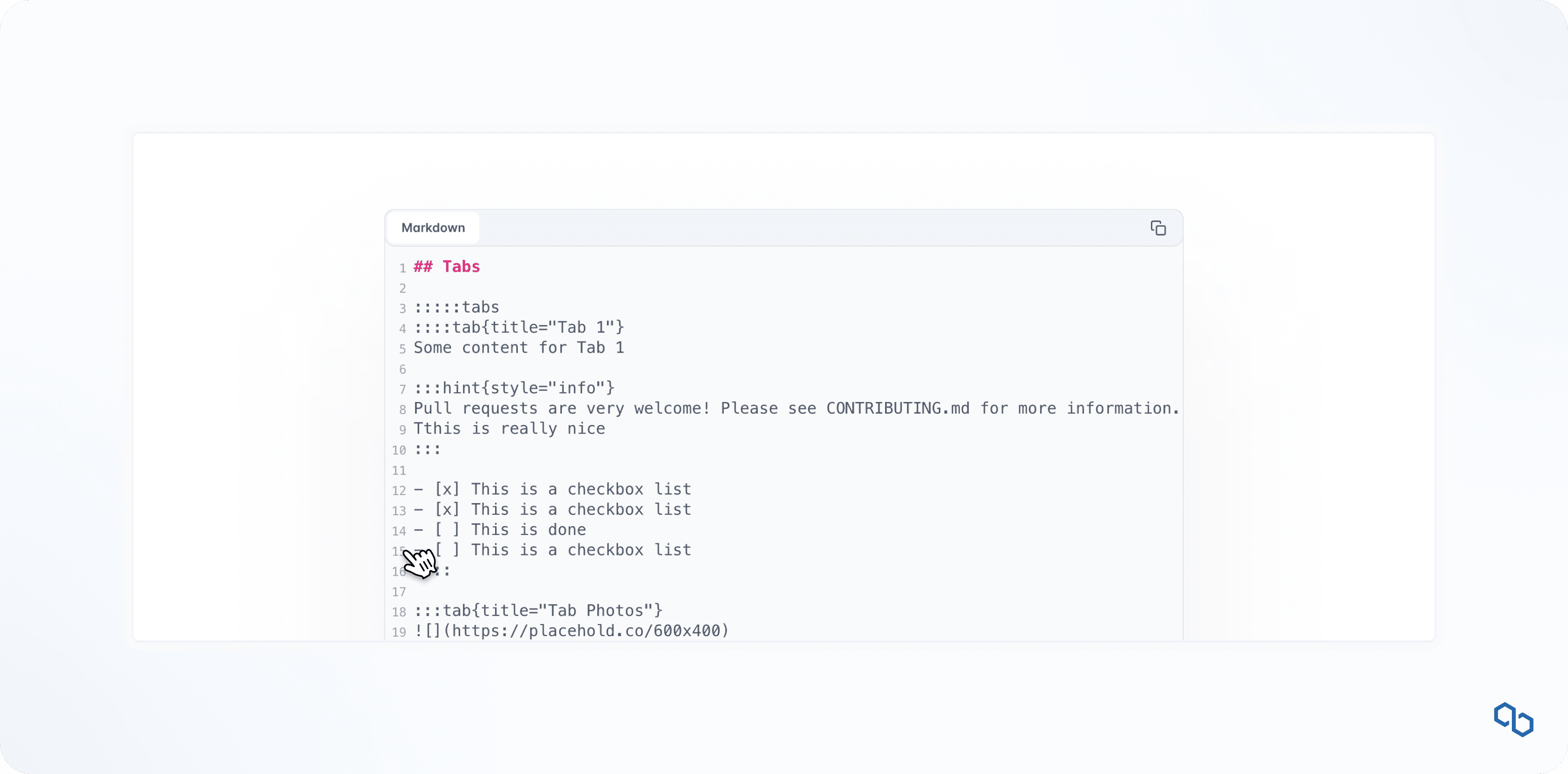
Task: Click line number 19 in gutter
Action: point(399,632)
